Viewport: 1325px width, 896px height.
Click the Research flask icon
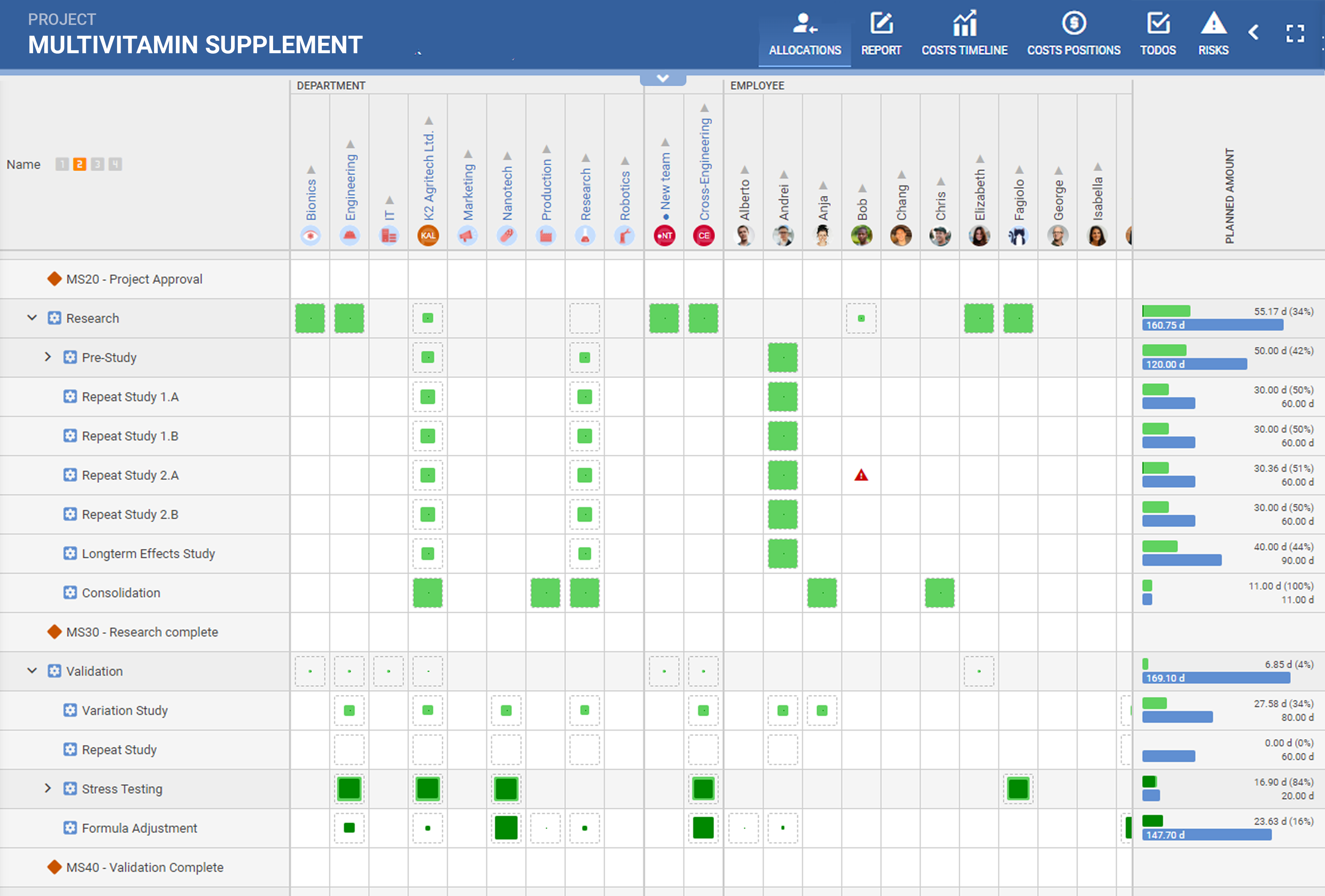[x=585, y=236]
